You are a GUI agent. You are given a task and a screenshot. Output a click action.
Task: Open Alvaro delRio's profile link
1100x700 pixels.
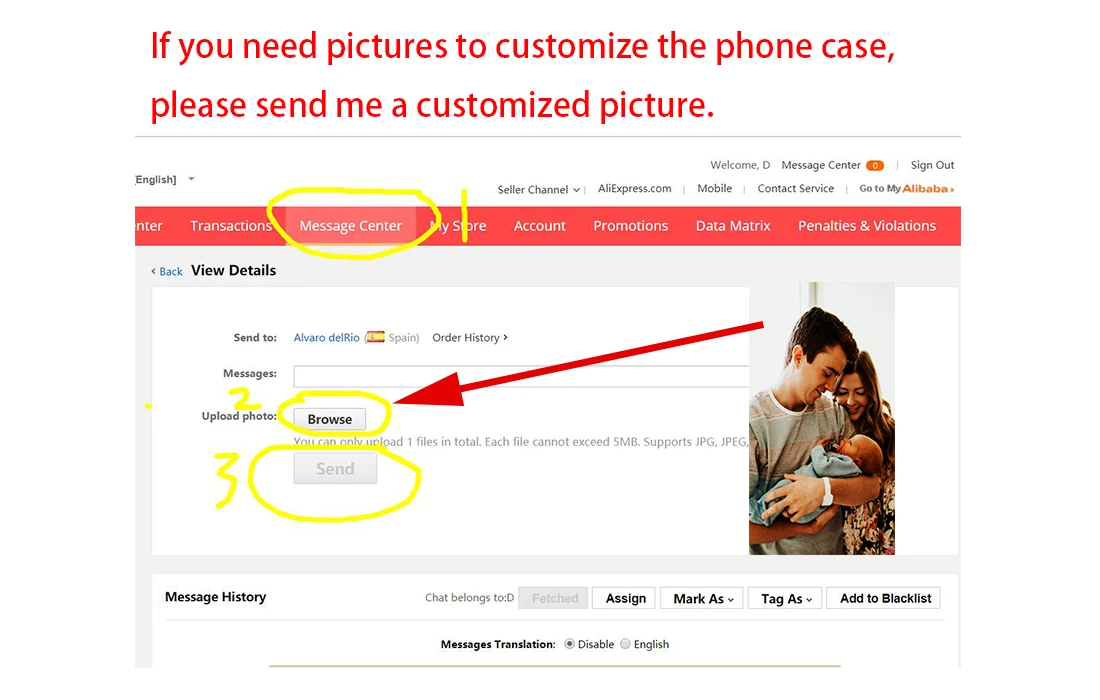coord(326,337)
